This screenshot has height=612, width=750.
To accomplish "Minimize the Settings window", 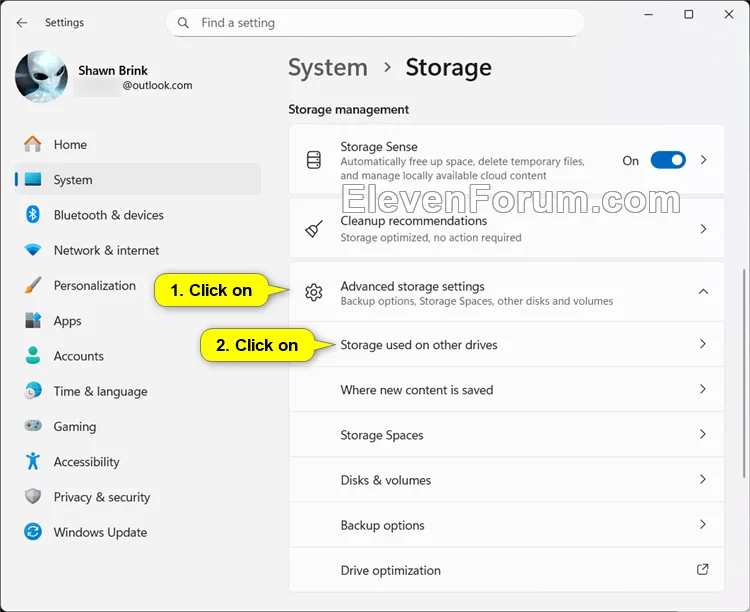I will coord(649,14).
